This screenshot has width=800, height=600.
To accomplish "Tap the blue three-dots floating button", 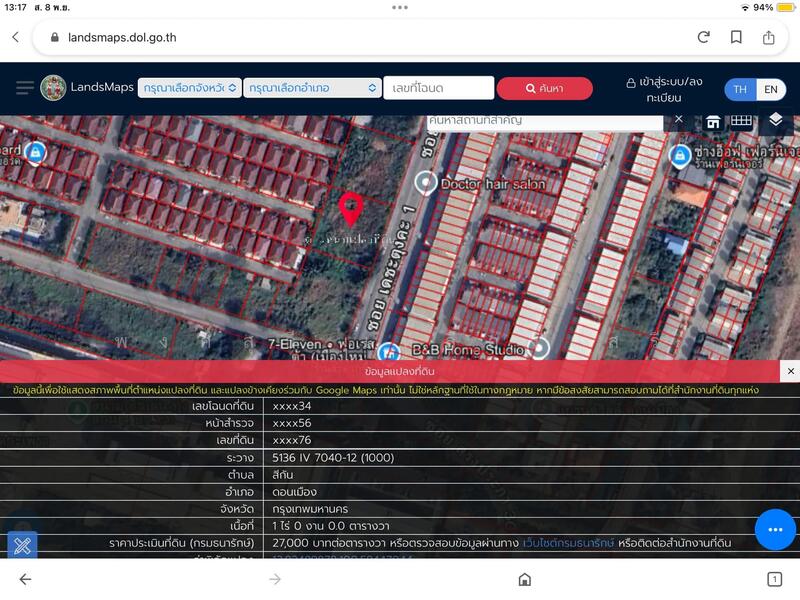I will [x=775, y=529].
